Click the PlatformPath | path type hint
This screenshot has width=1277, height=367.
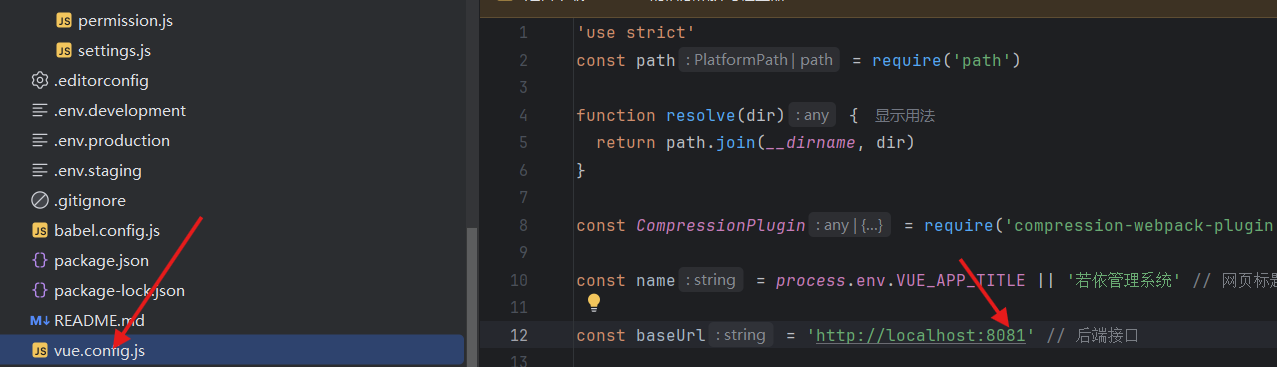point(759,60)
